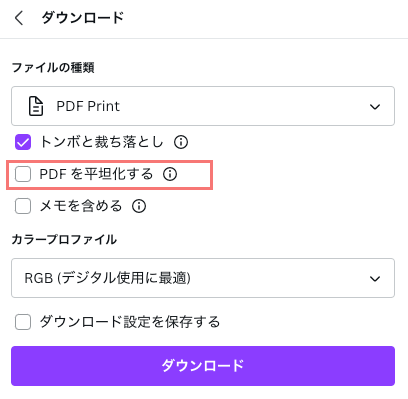The width and height of the screenshot is (408, 399).
Task: Open the RGB (デジタル使用に最適) dropdown
Action: (x=203, y=278)
